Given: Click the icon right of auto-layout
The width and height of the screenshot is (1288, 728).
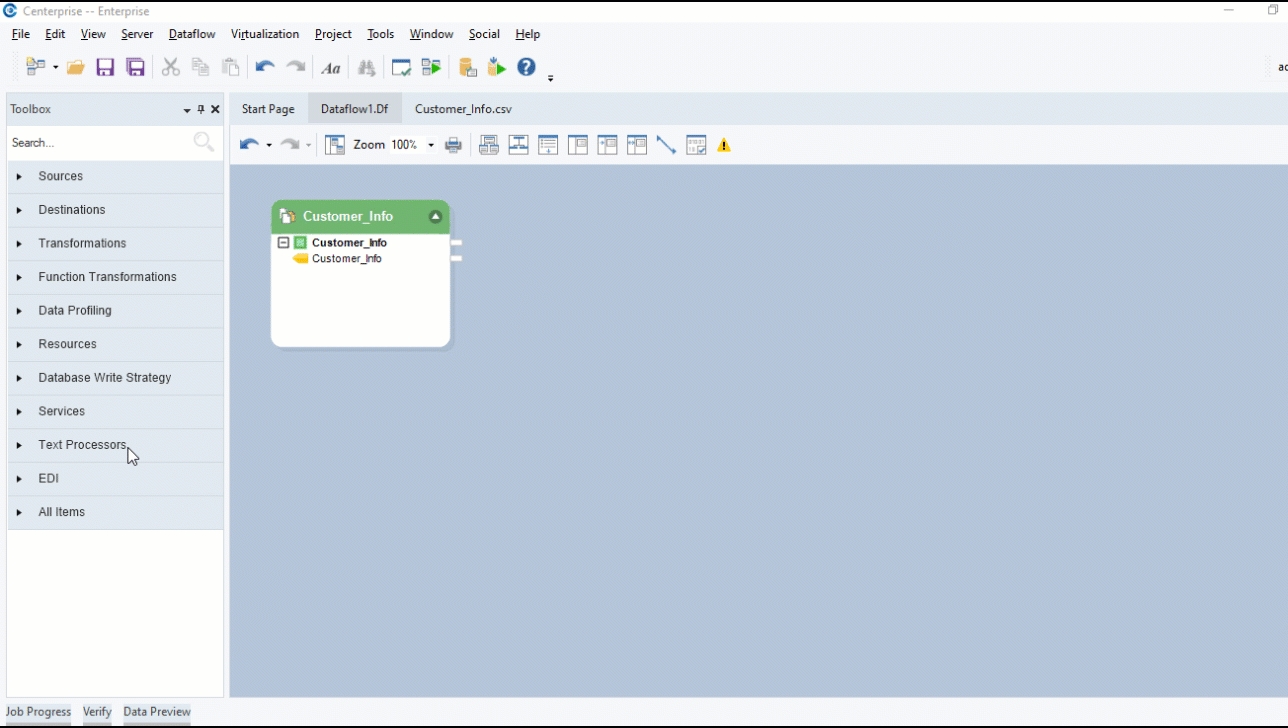Looking at the screenshot, I should point(518,145).
